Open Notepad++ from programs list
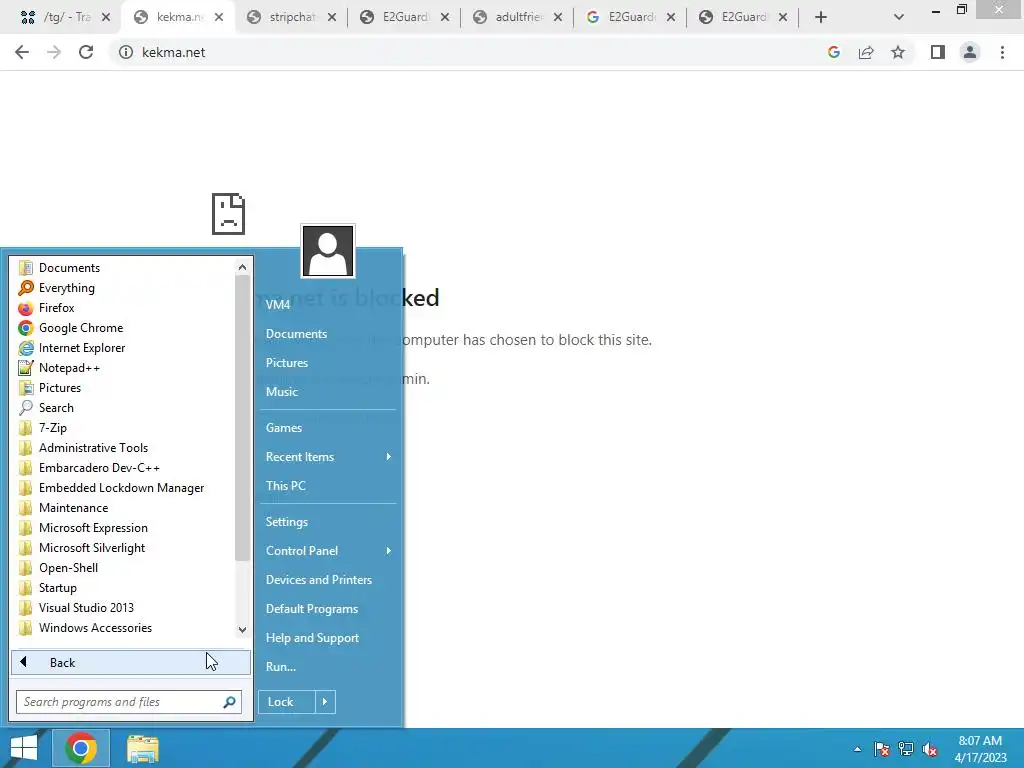 [x=69, y=368]
